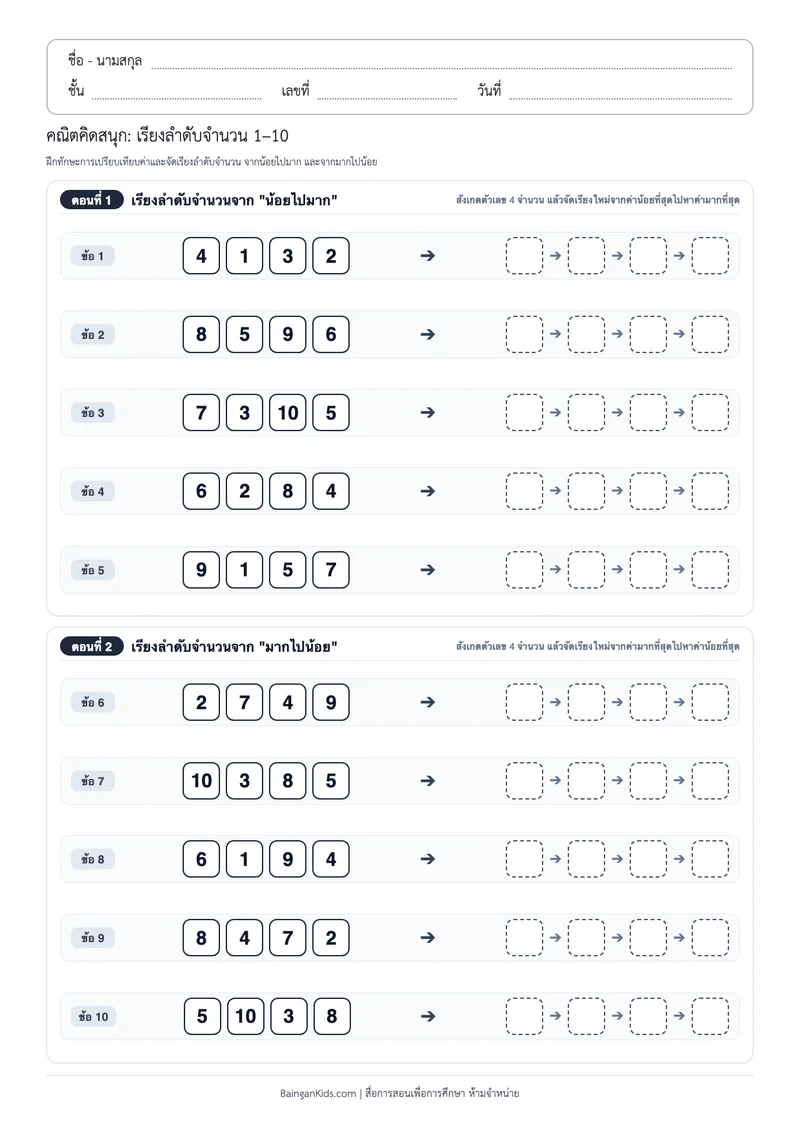Click number tile 9 in ข้อ 2

tap(287, 334)
